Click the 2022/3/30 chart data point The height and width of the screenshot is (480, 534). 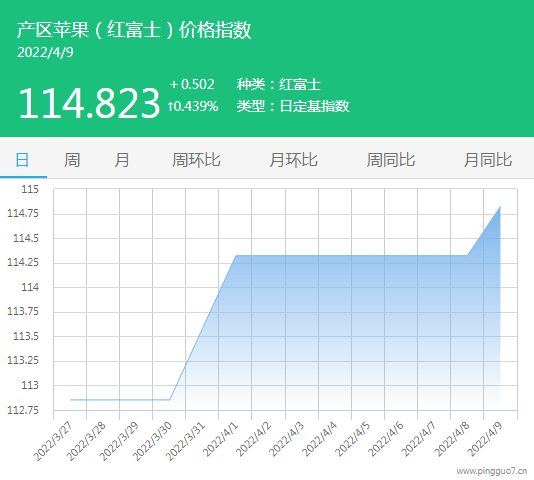[x=170, y=399]
